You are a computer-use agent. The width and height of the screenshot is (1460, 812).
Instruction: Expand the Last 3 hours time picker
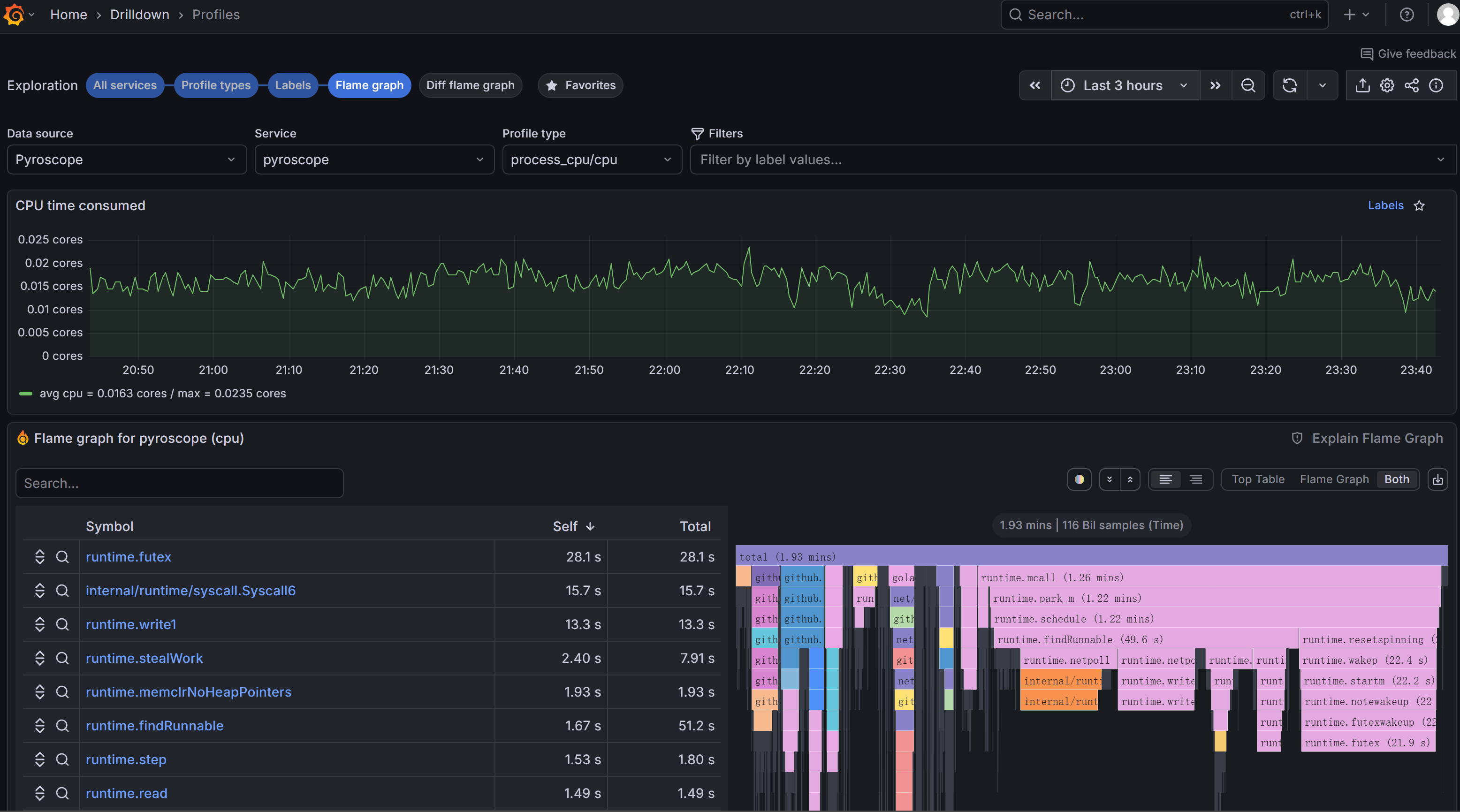tap(1125, 85)
